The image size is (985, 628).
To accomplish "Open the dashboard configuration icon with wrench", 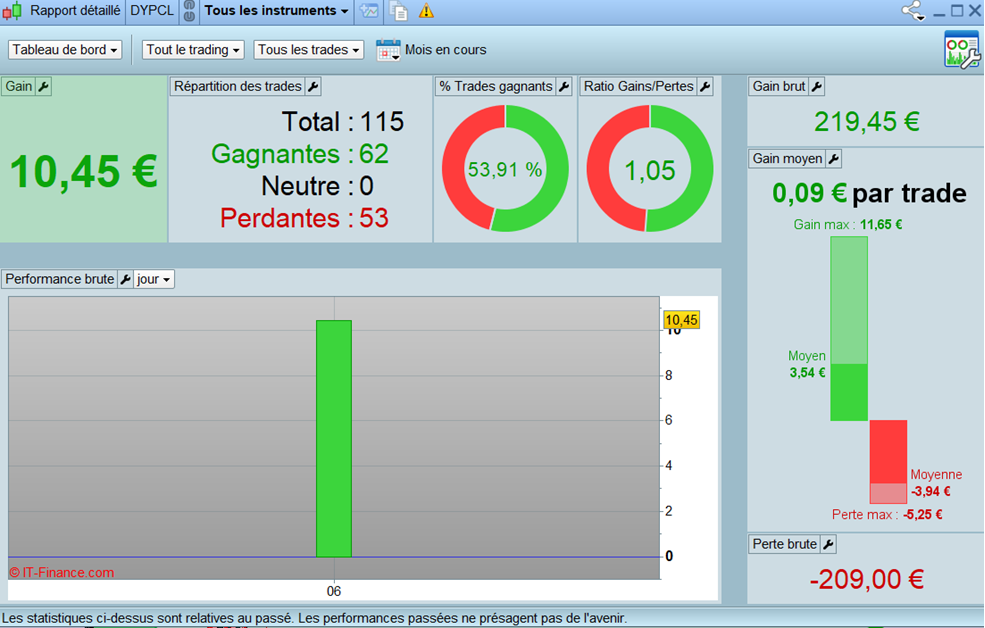I will pyautogui.click(x=962, y=49).
